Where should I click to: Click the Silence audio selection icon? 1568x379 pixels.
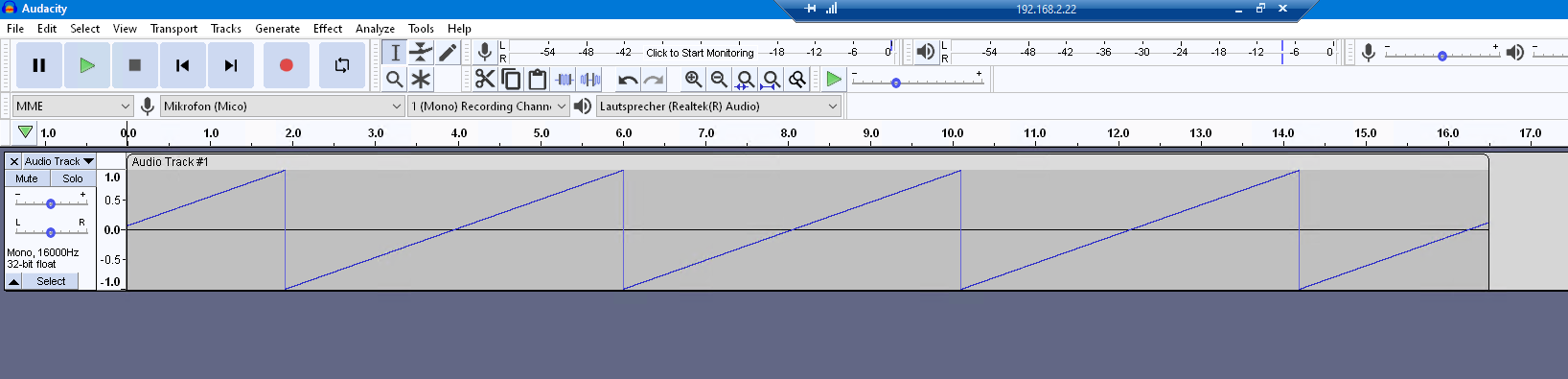pos(590,79)
